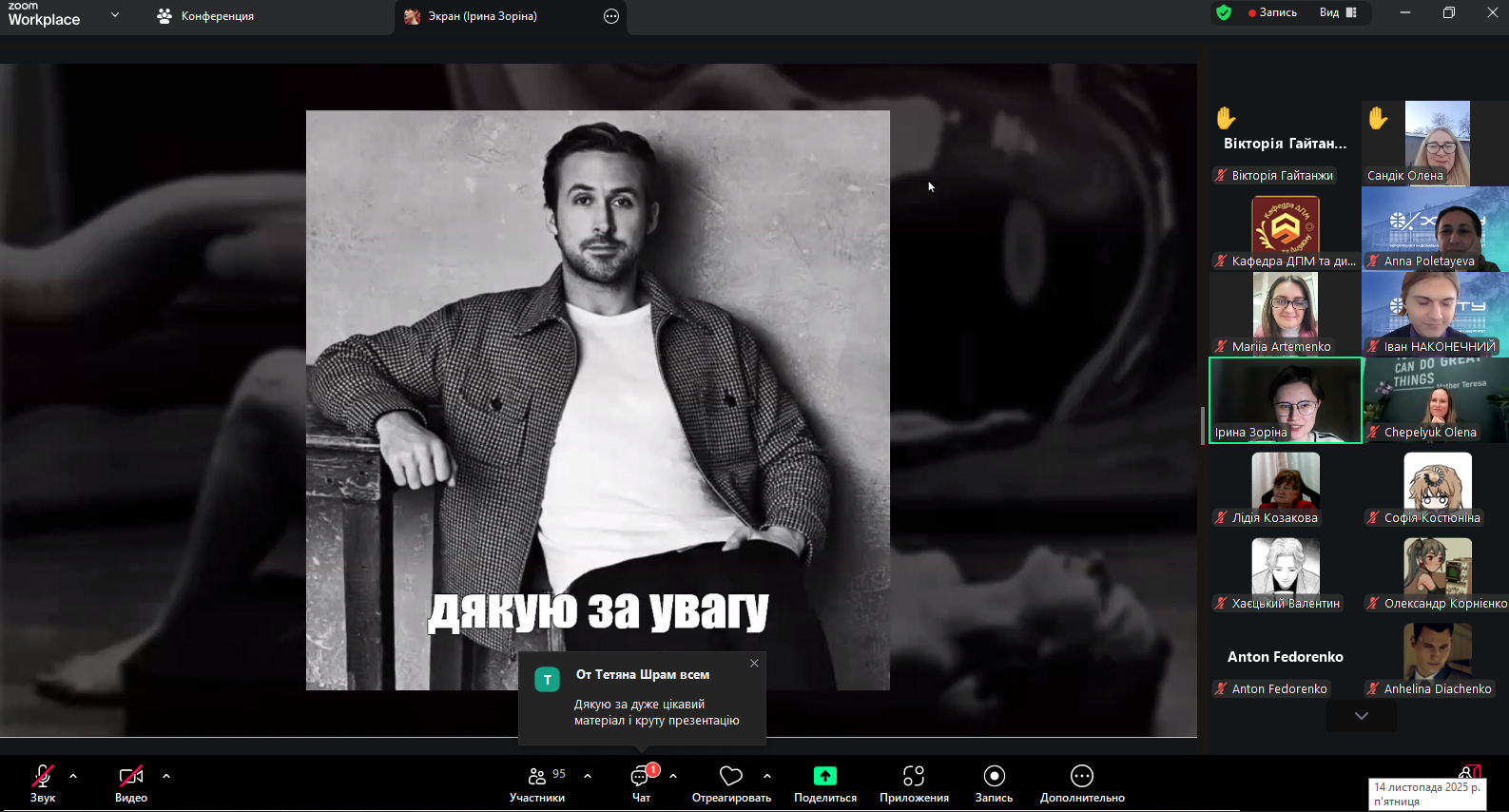Open the Участники participants panel
Viewport: 1509px width, 812px height.
coord(537,783)
